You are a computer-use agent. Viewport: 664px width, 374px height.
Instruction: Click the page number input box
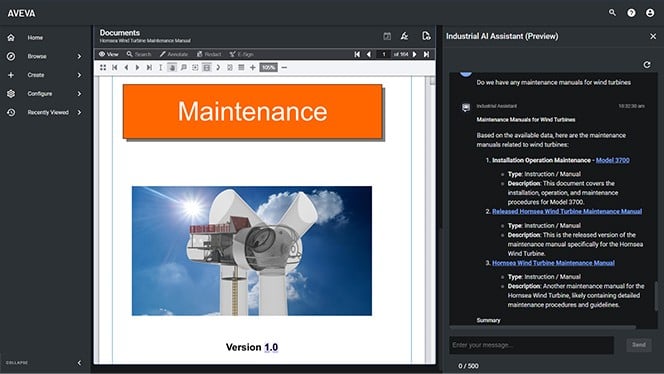[x=384, y=54]
